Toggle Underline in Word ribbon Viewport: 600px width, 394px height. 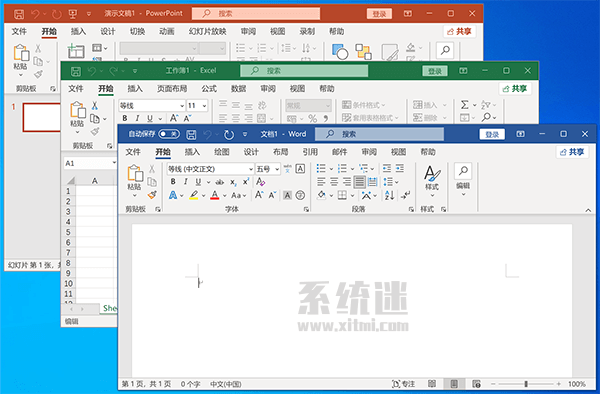coord(198,182)
